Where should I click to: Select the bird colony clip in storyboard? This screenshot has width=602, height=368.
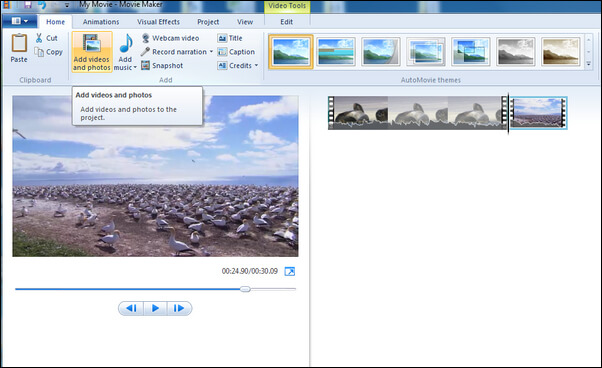(538, 113)
